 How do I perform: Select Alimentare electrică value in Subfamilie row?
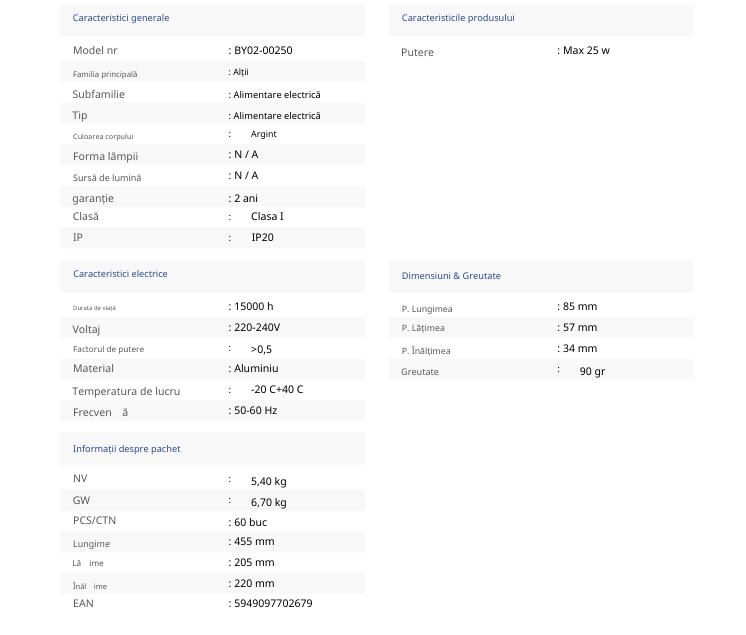click(277, 95)
